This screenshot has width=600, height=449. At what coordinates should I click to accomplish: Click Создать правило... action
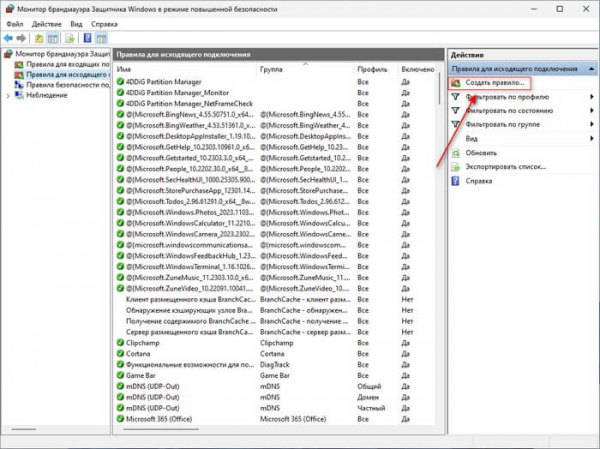click(x=495, y=83)
